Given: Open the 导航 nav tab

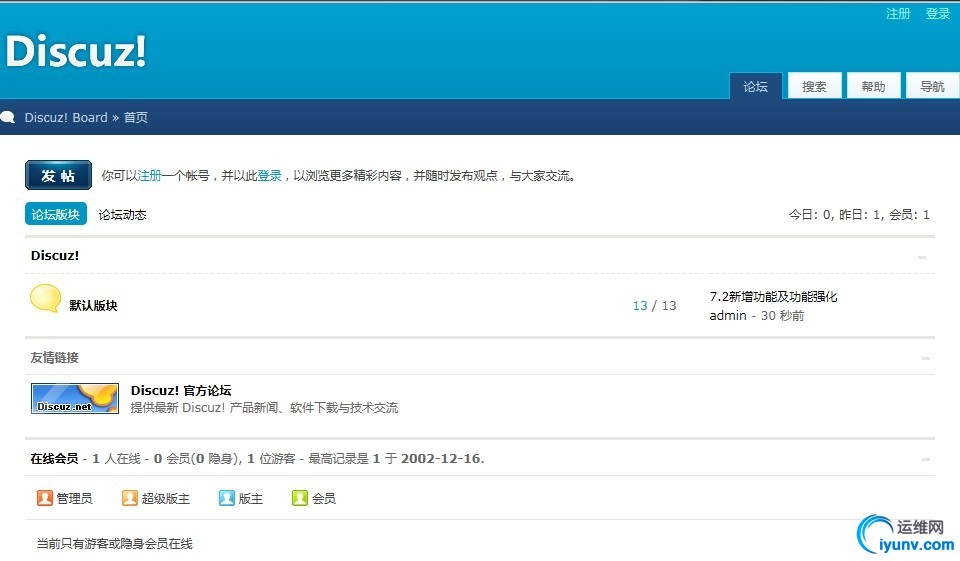Looking at the screenshot, I should 932,86.
